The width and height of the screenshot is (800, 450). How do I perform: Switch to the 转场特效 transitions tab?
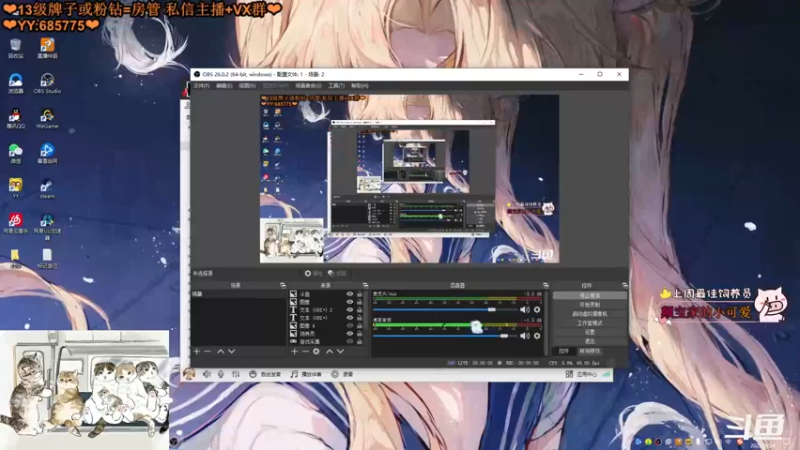coord(589,351)
